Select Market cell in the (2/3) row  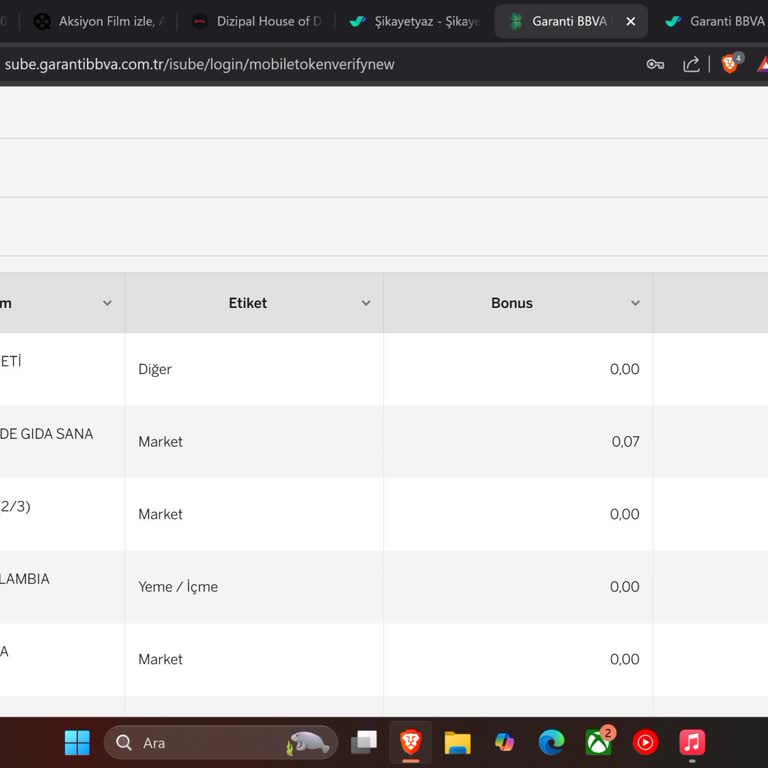pyautogui.click(x=160, y=514)
